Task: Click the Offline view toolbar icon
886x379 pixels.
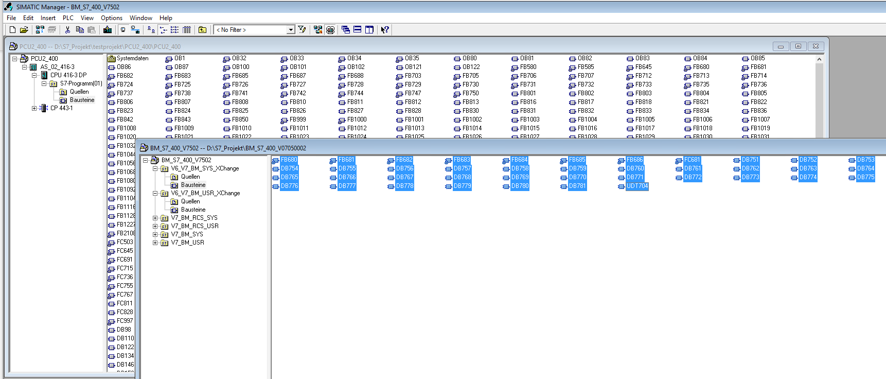Action: [123, 29]
